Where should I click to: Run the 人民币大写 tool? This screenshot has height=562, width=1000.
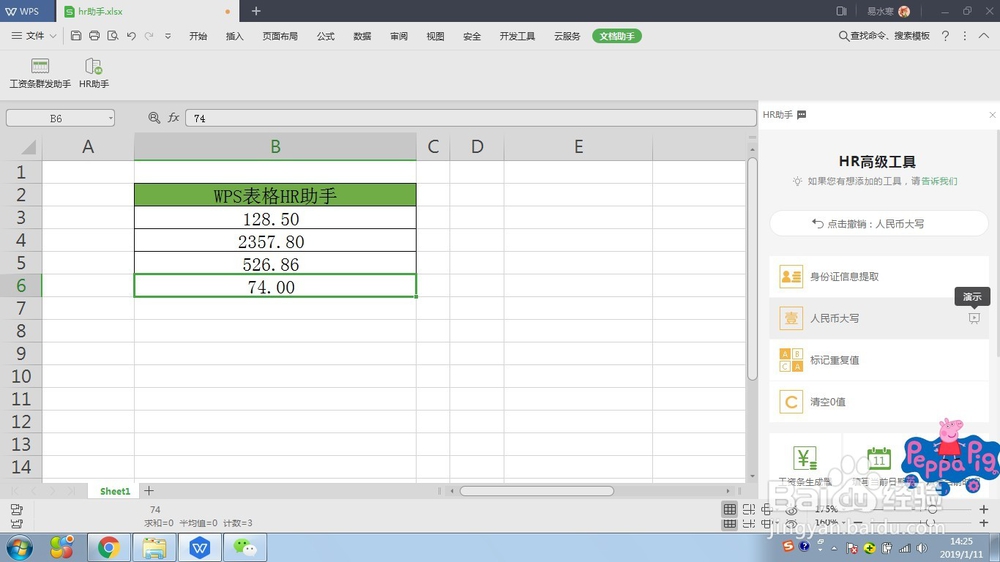(x=879, y=318)
